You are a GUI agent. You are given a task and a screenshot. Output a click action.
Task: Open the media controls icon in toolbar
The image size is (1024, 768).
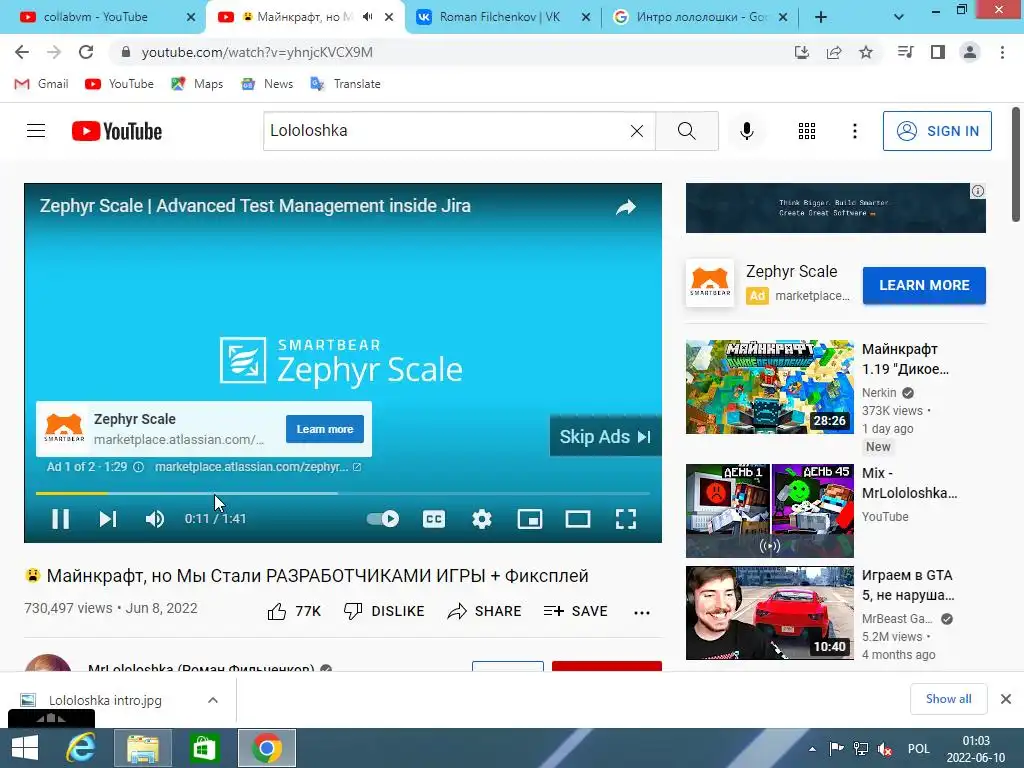coord(905,52)
